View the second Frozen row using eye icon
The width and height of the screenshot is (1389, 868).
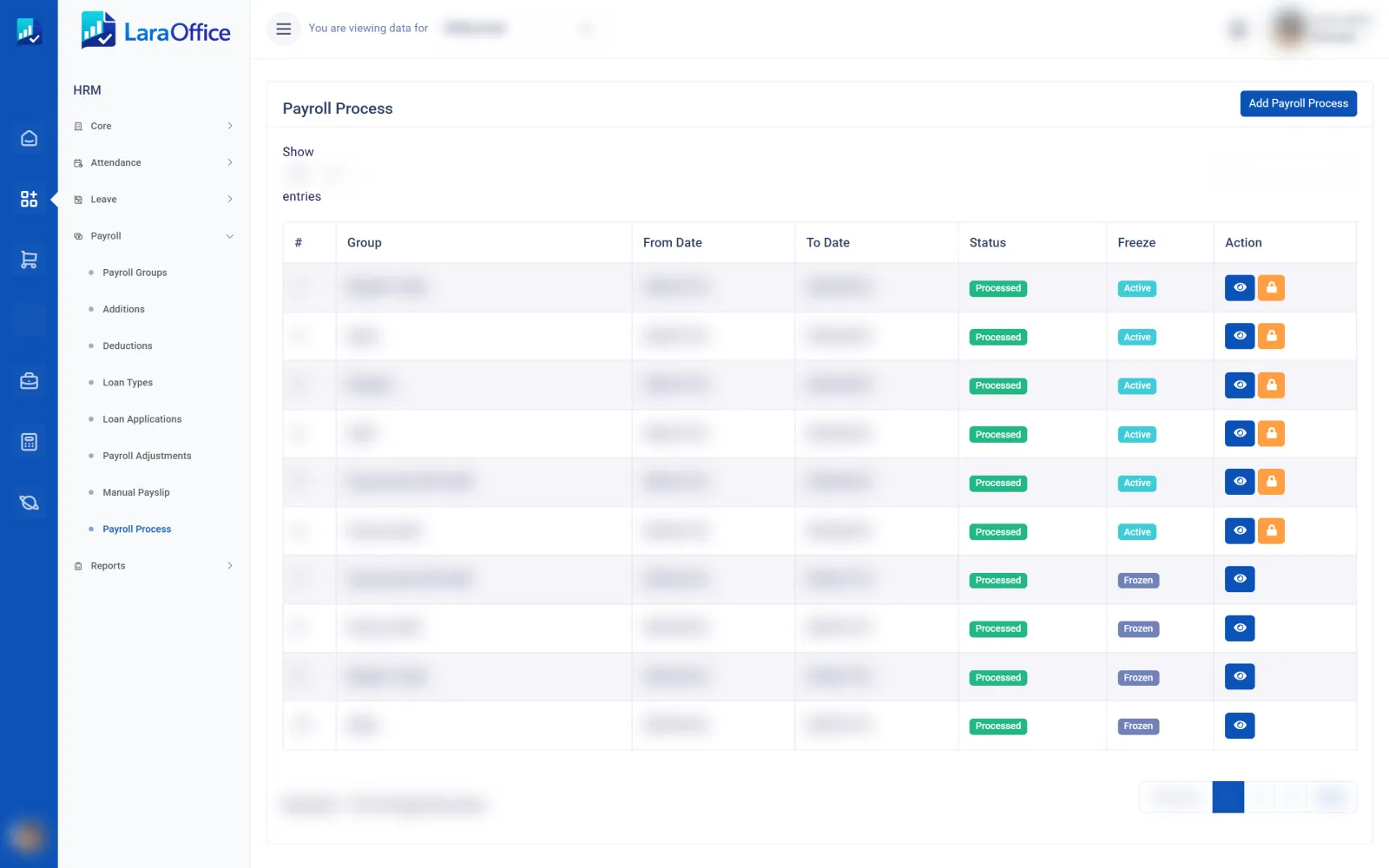(1240, 628)
